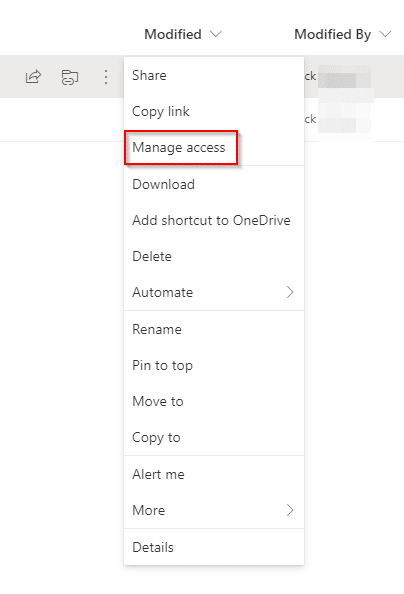The image size is (404, 594).
Task: Select Add shortcut to OneDrive
Action: [214, 220]
